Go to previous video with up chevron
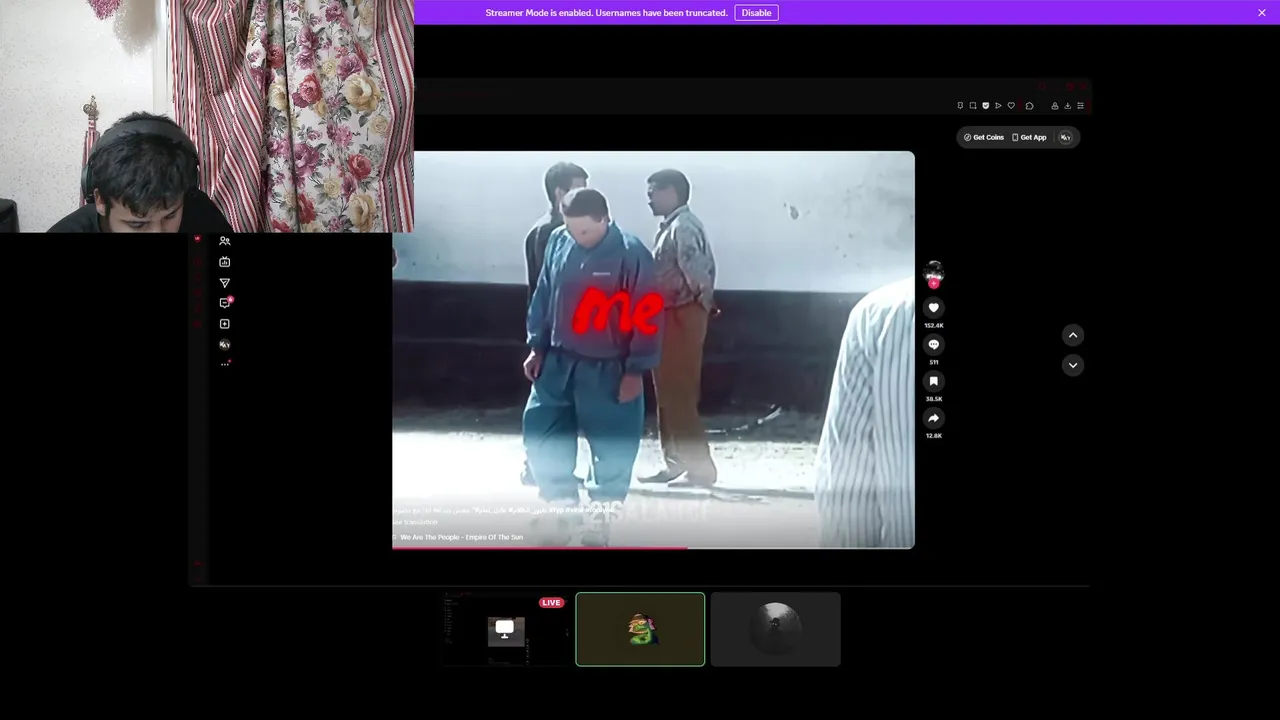1280x720 pixels. coord(1072,335)
